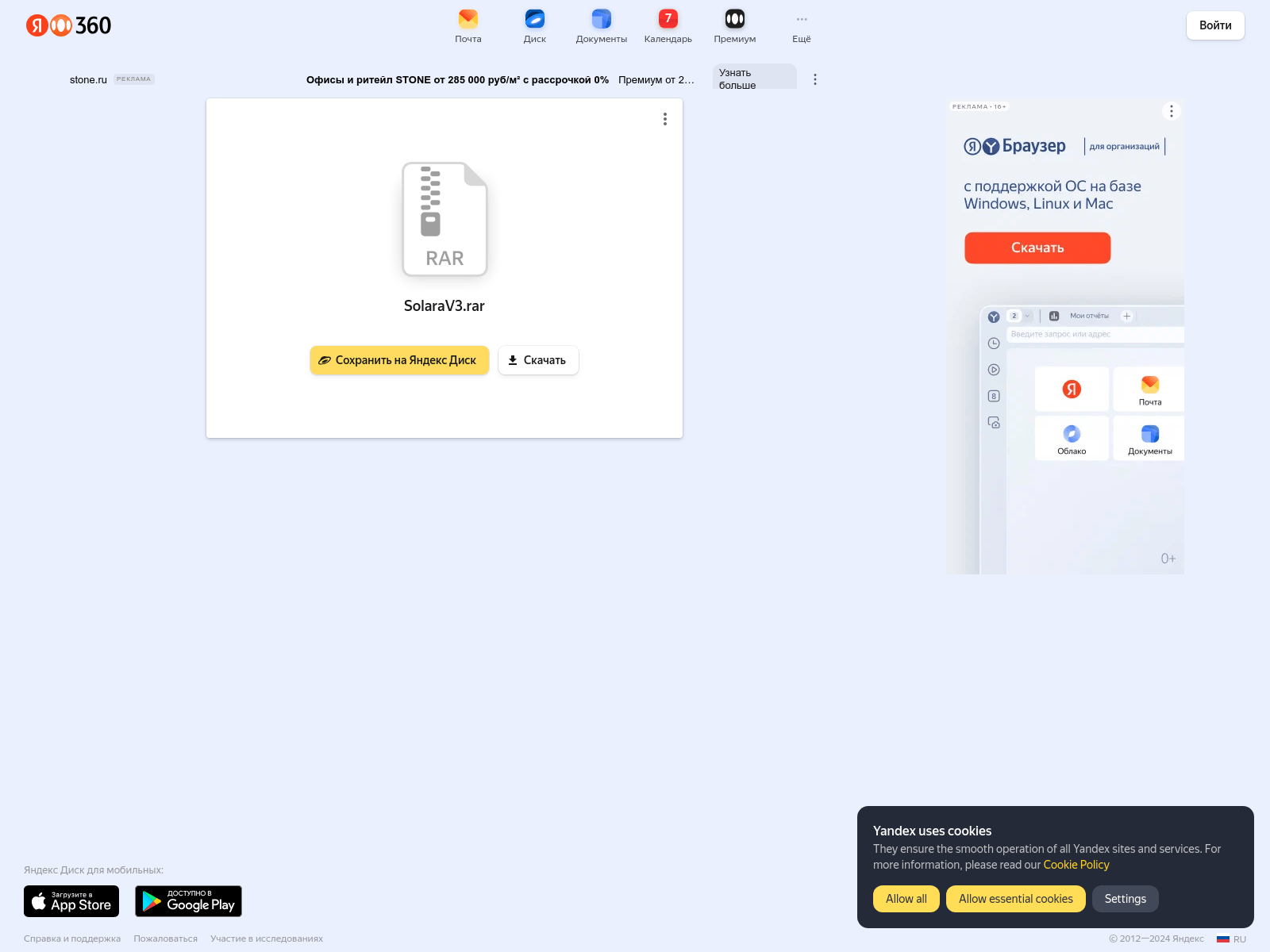Click the new tab plus in ad preview
The height and width of the screenshot is (952, 1270).
1126,316
